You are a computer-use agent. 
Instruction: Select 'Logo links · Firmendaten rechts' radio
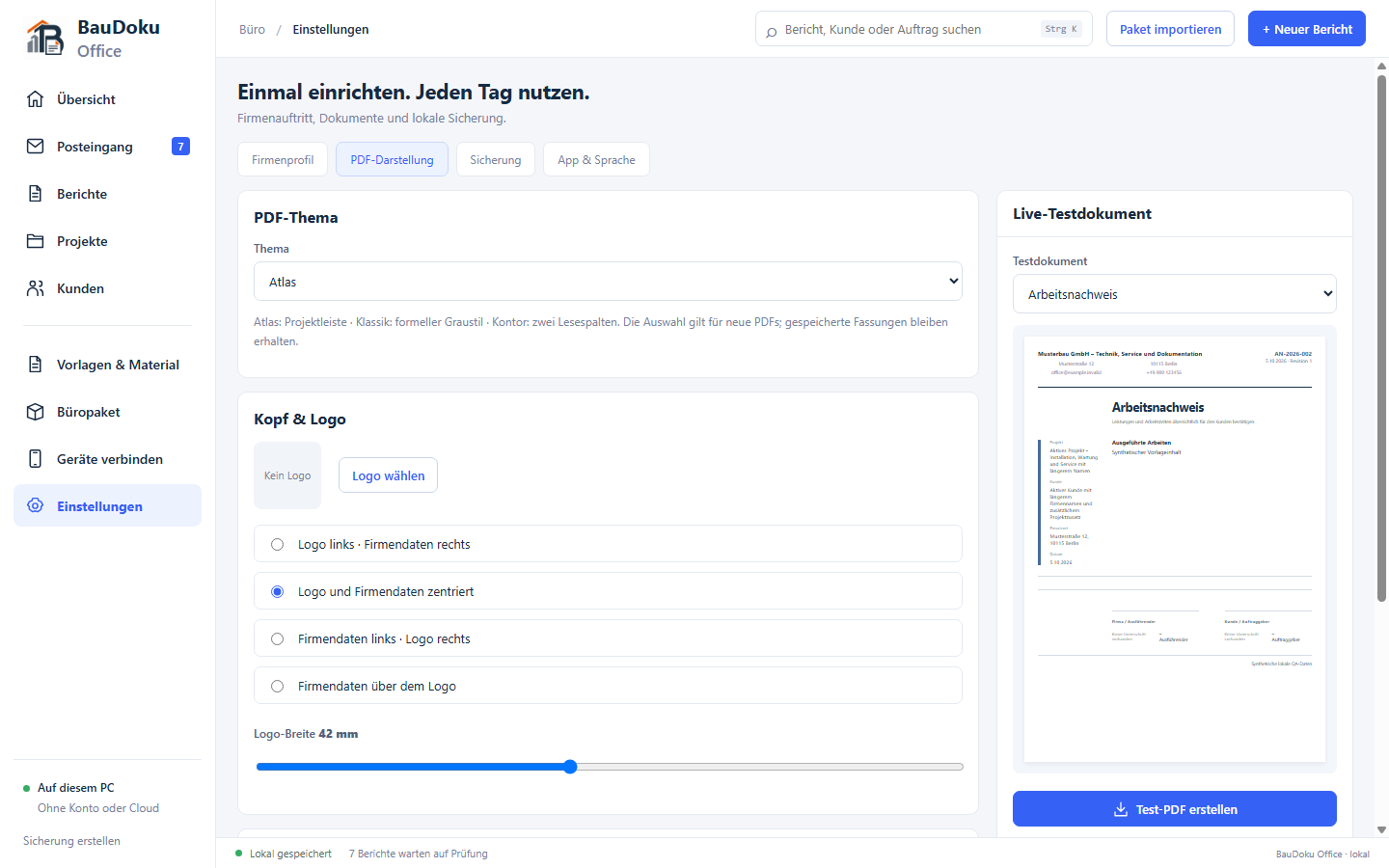click(277, 545)
